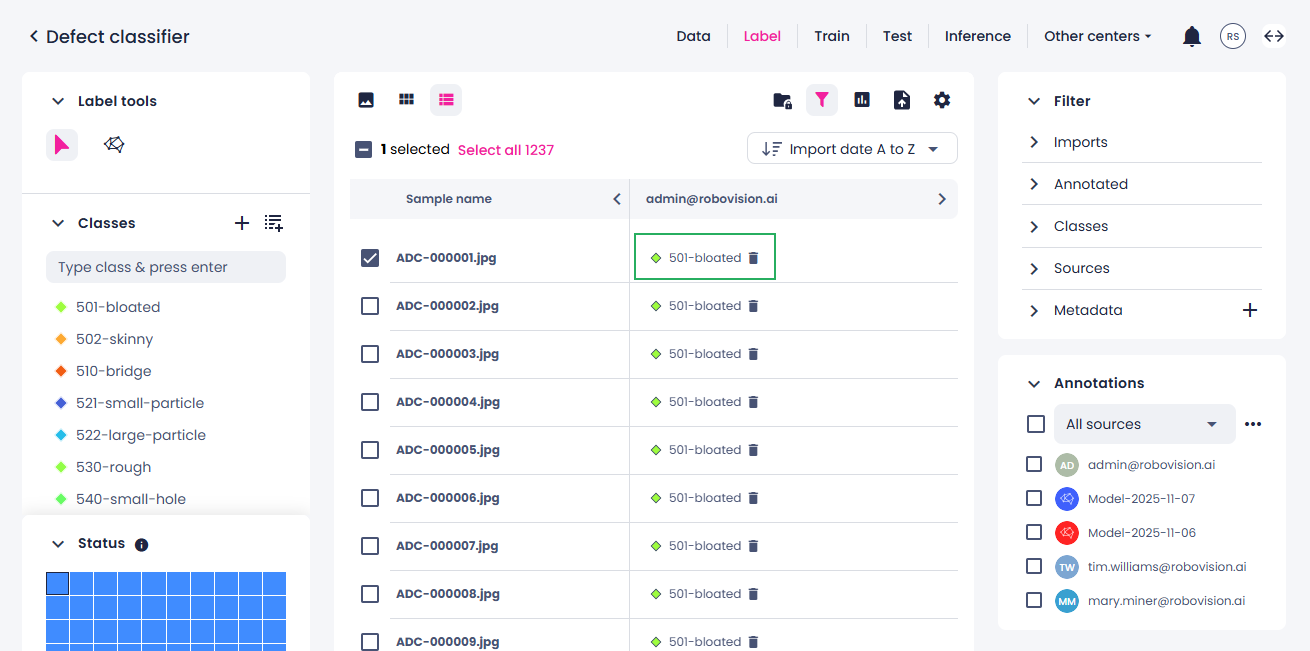The height and width of the screenshot is (651, 1310).
Task: Delete label on ADC-000003.jpg
Action: [754, 354]
